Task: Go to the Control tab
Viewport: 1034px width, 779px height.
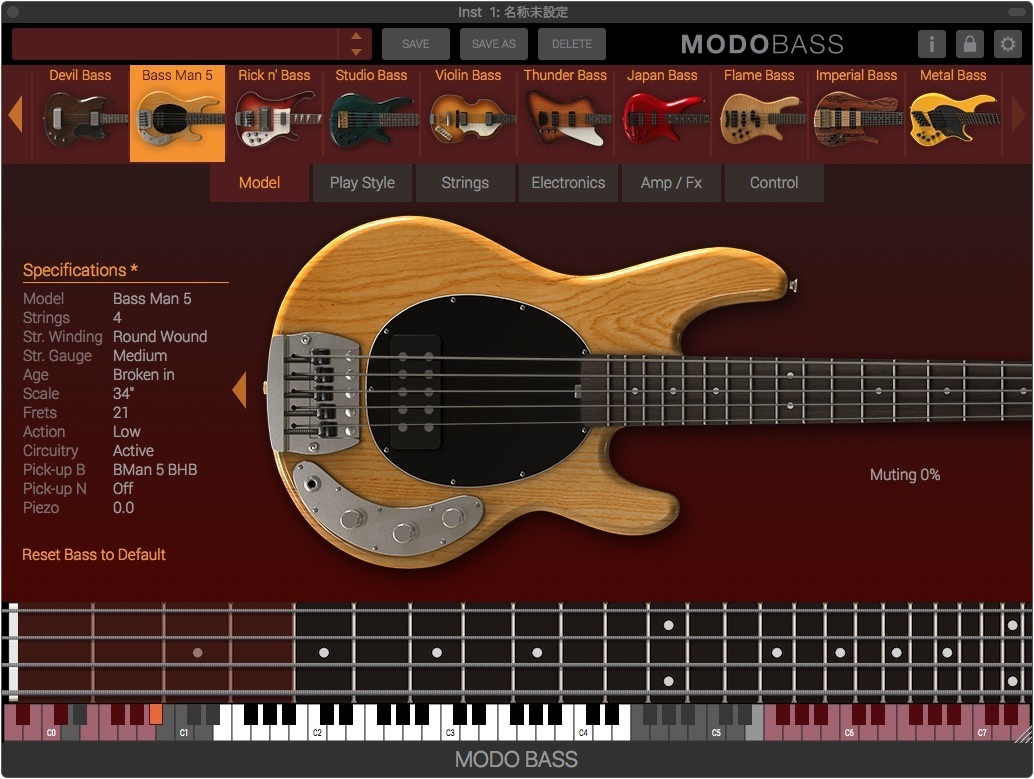Action: pyautogui.click(x=774, y=183)
